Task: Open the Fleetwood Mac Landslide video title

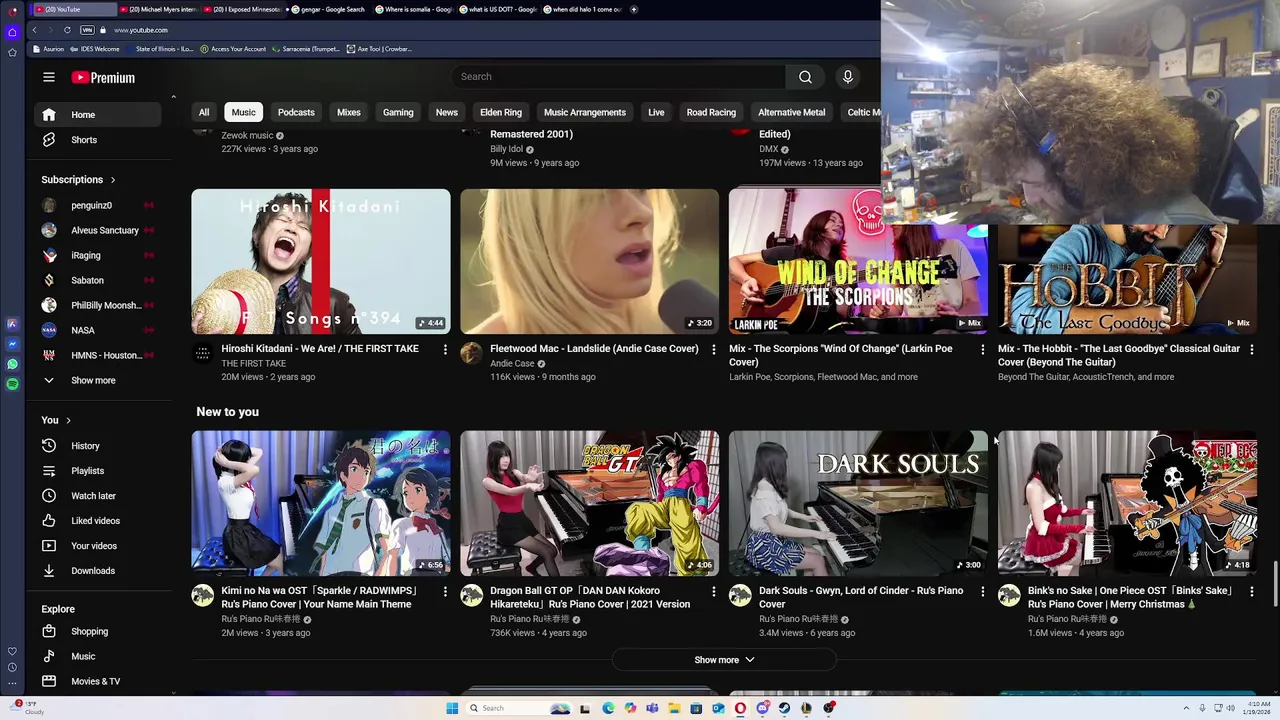Action: tap(594, 349)
